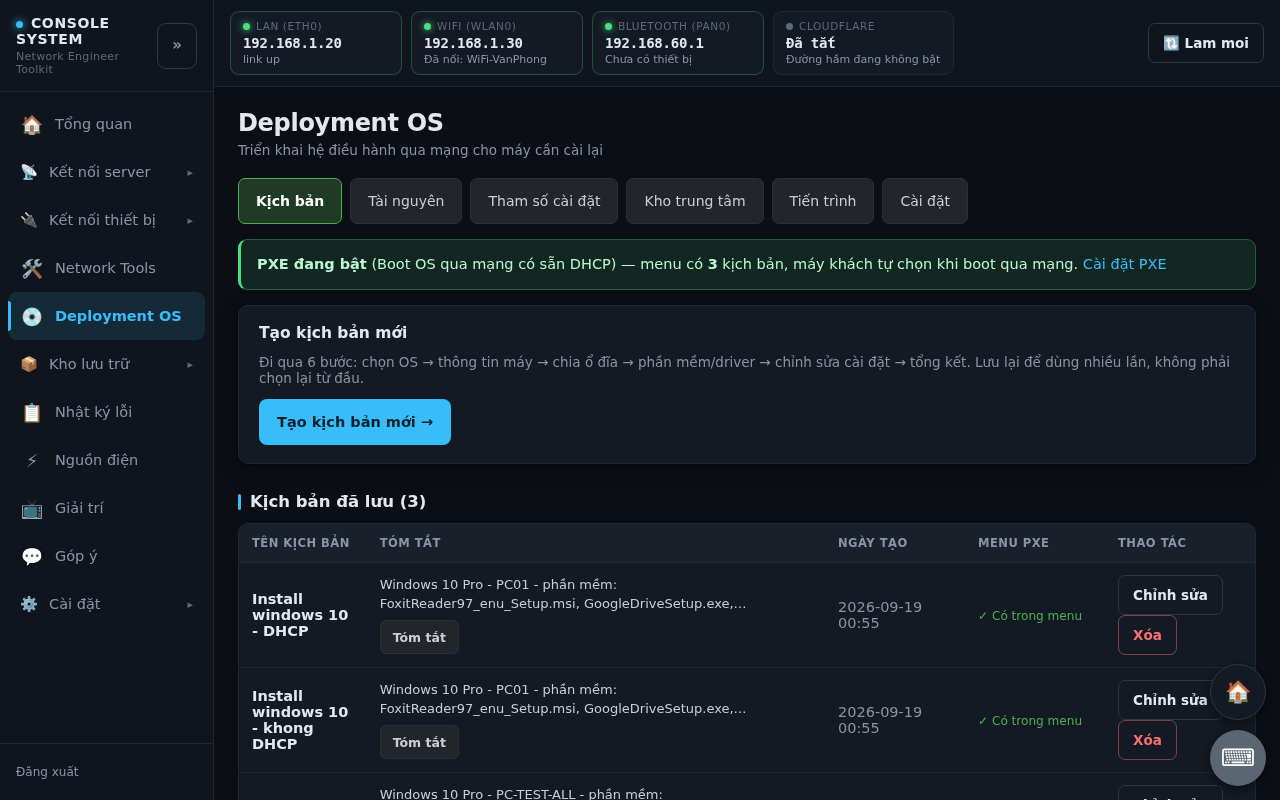Open Giải trí in the sidebar

pyautogui.click(x=107, y=508)
